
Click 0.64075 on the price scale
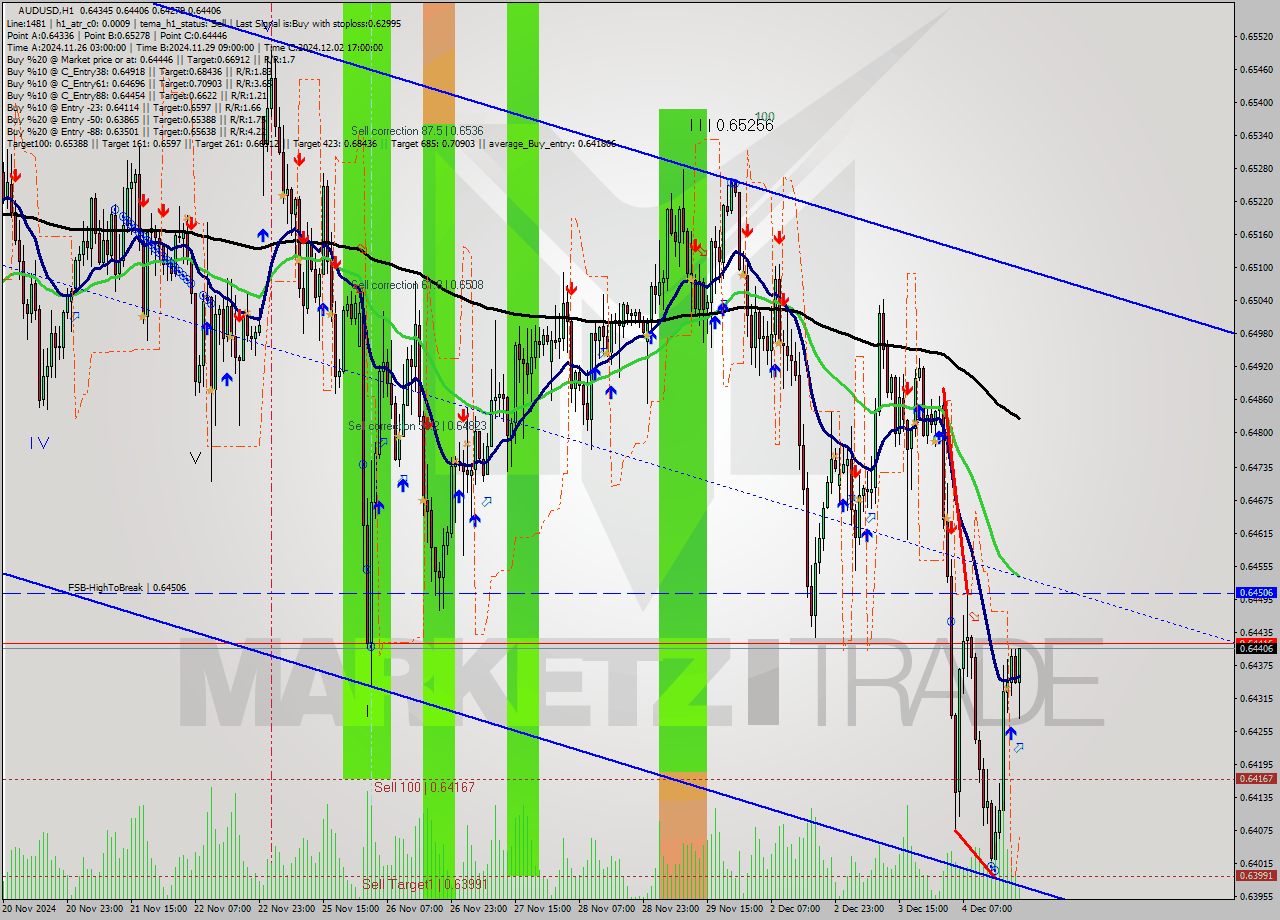1256,830
